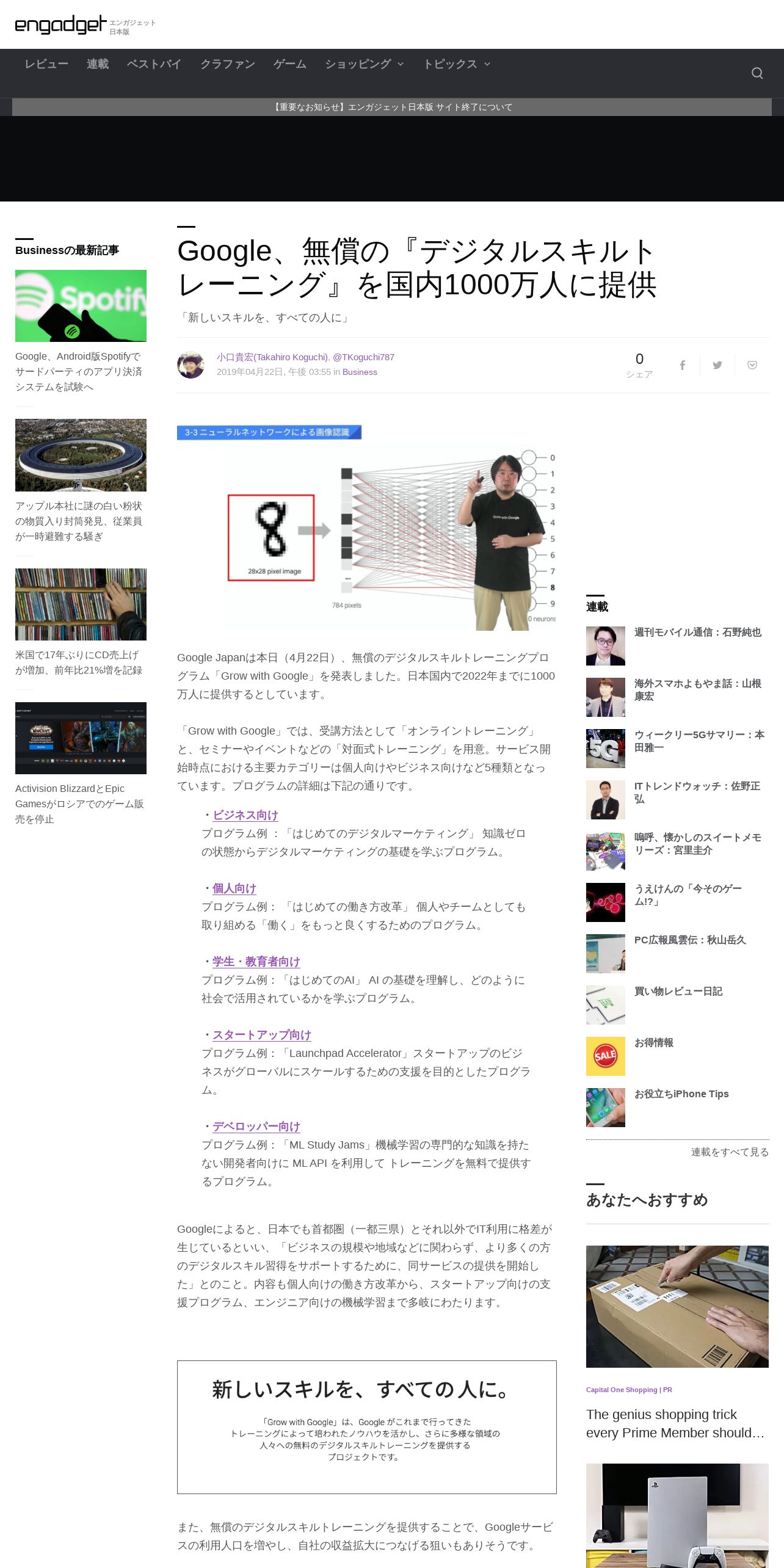Screen dimensions: 784x1568
Task: Open お役立ちiPhone Tips series
Action: 681,1094
